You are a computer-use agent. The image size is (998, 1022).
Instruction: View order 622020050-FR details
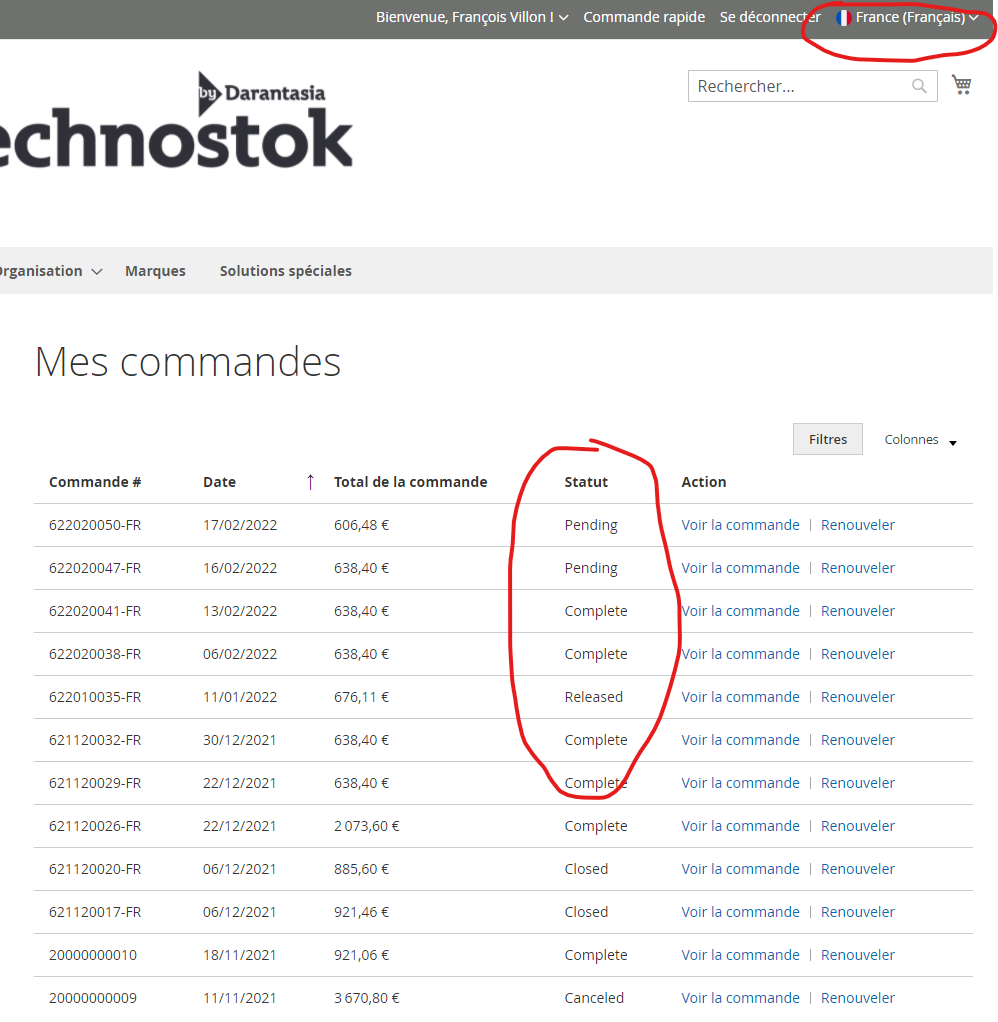coord(740,525)
